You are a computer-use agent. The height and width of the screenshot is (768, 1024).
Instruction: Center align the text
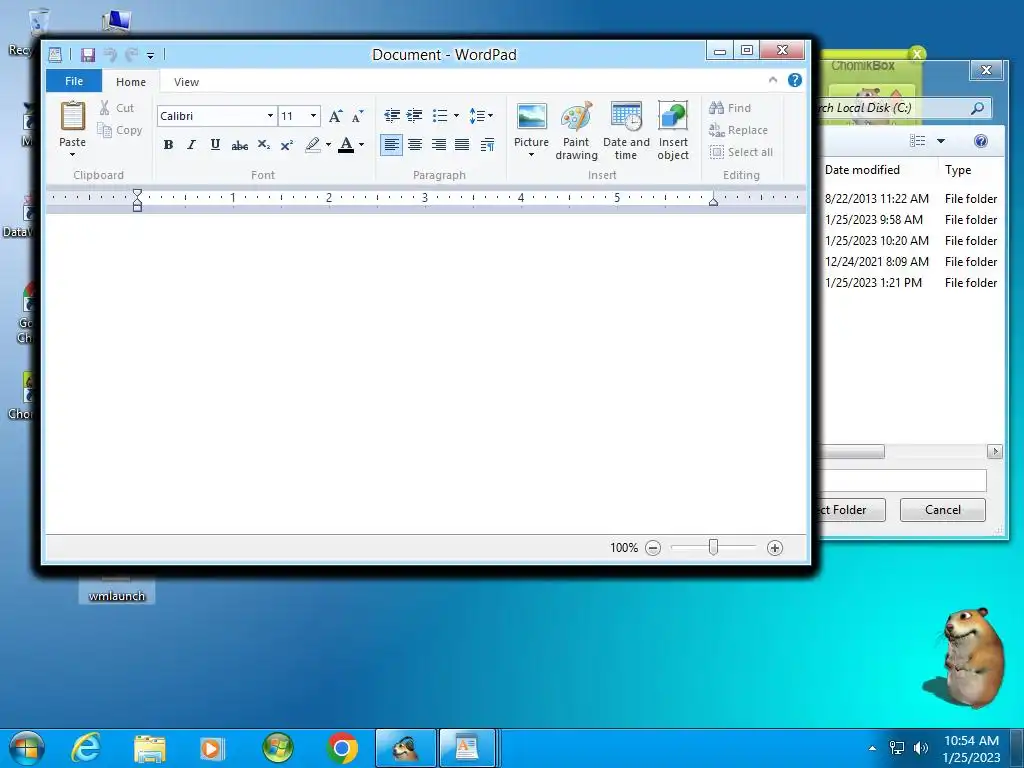point(415,145)
